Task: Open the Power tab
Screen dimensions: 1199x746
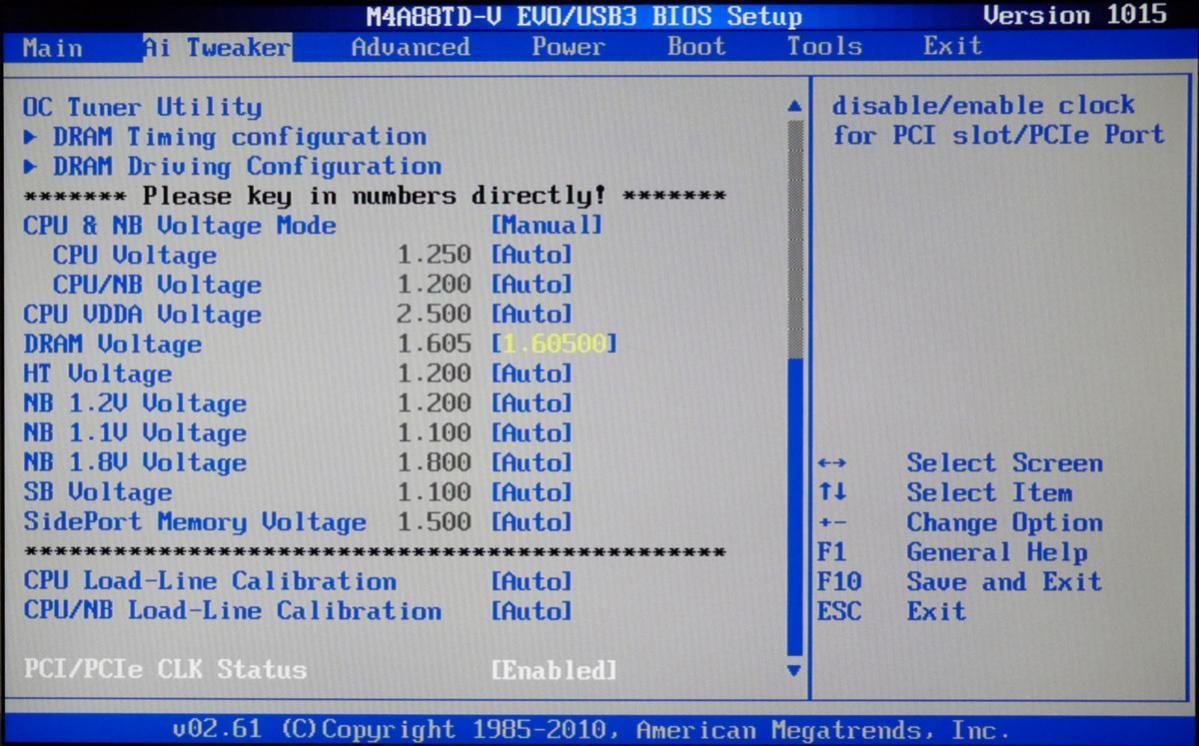Action: (568, 47)
